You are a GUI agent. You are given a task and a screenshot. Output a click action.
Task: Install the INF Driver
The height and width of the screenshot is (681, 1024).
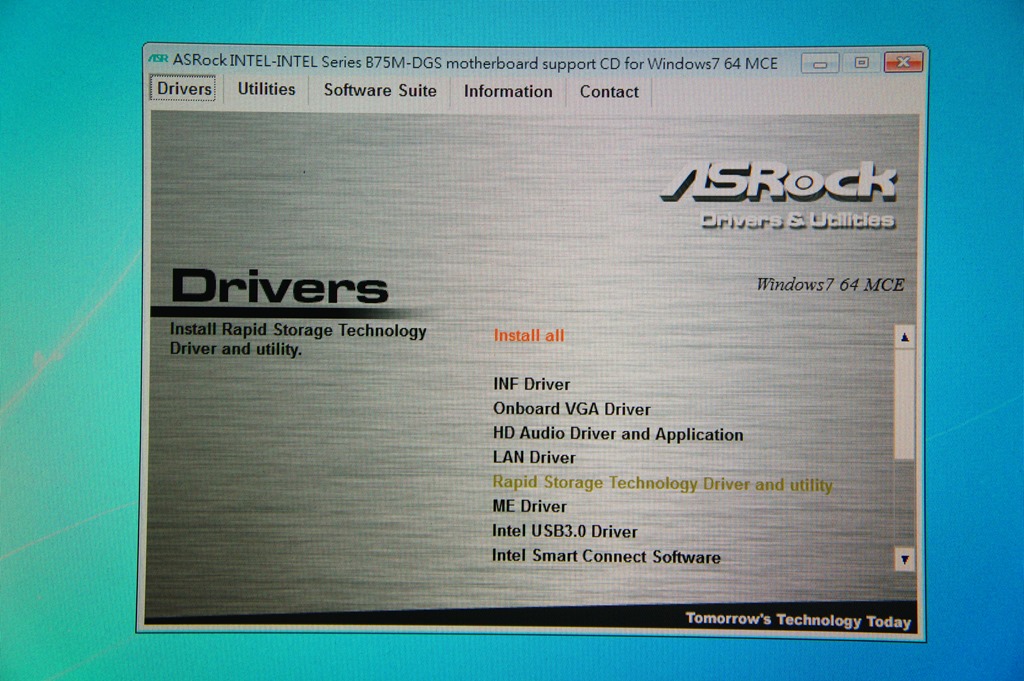(x=532, y=384)
